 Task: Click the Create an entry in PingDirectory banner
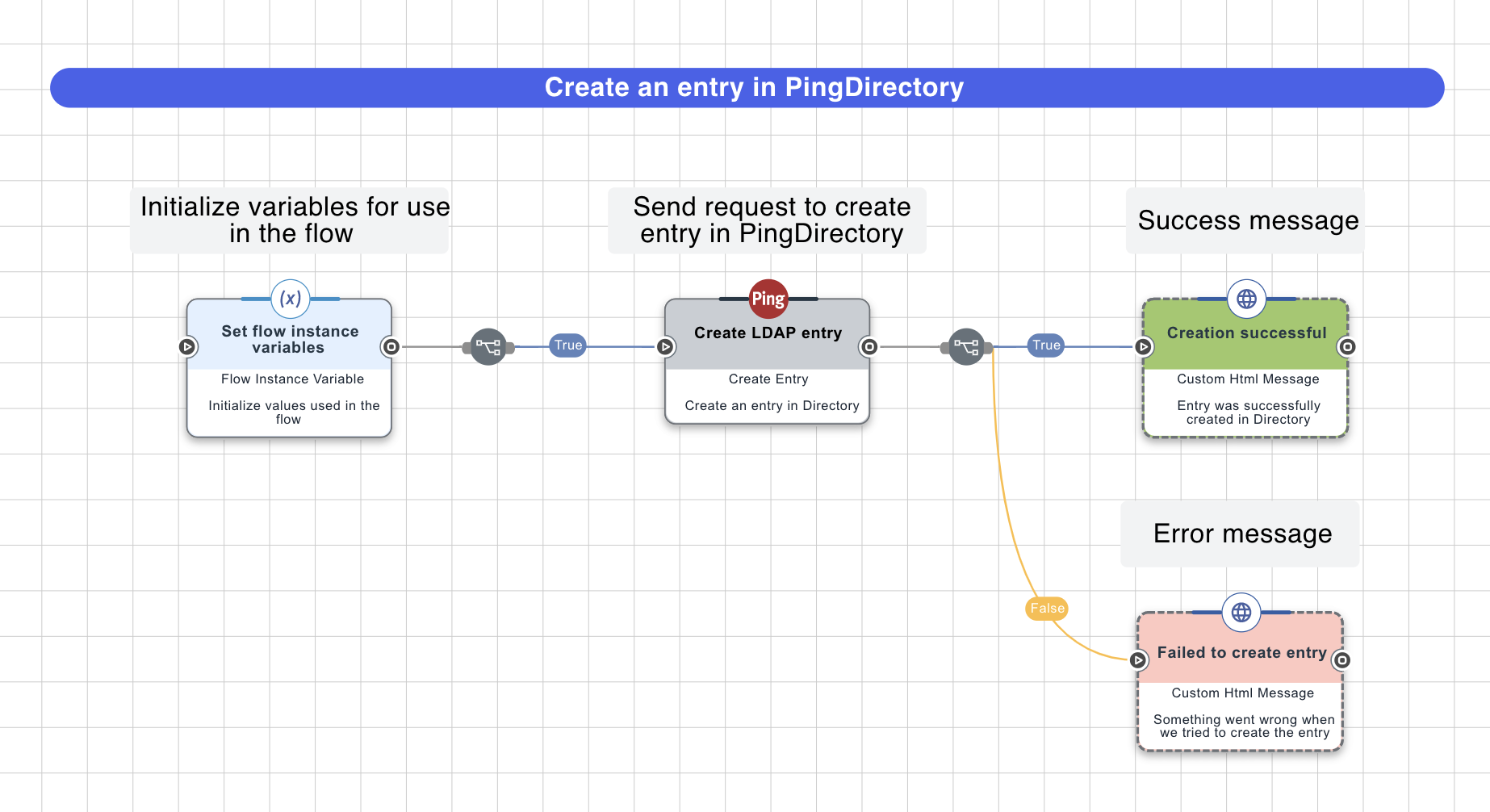[x=747, y=87]
